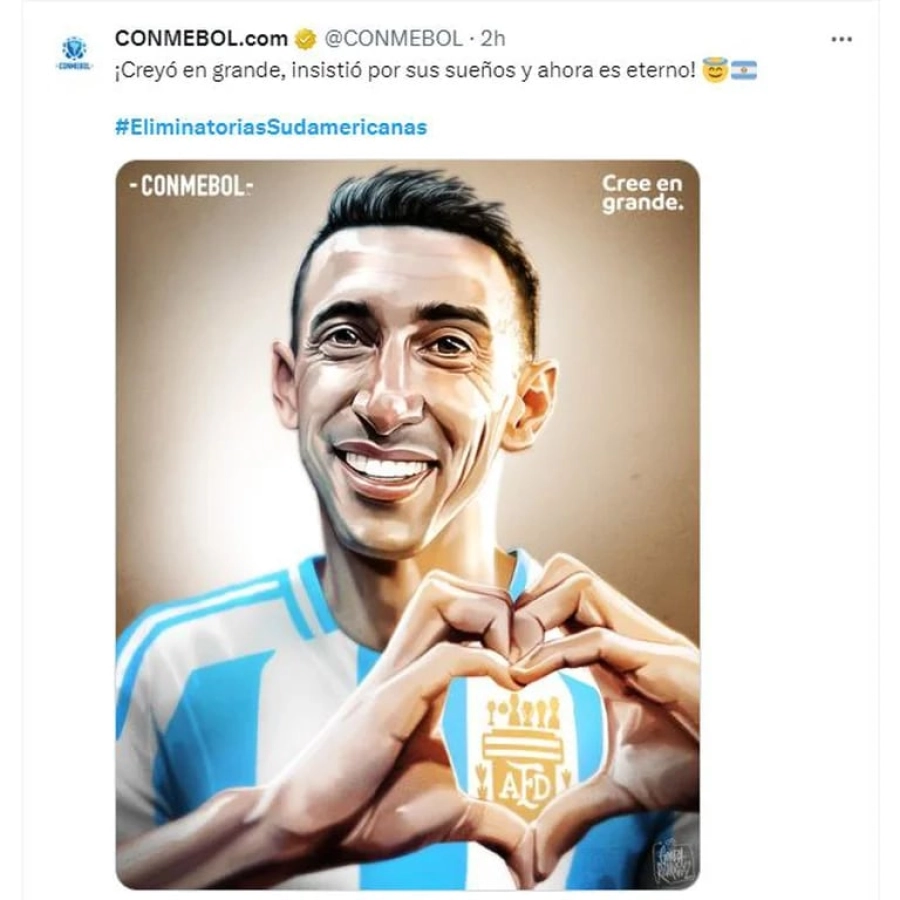Click the artist signature in image corner

tap(673, 860)
